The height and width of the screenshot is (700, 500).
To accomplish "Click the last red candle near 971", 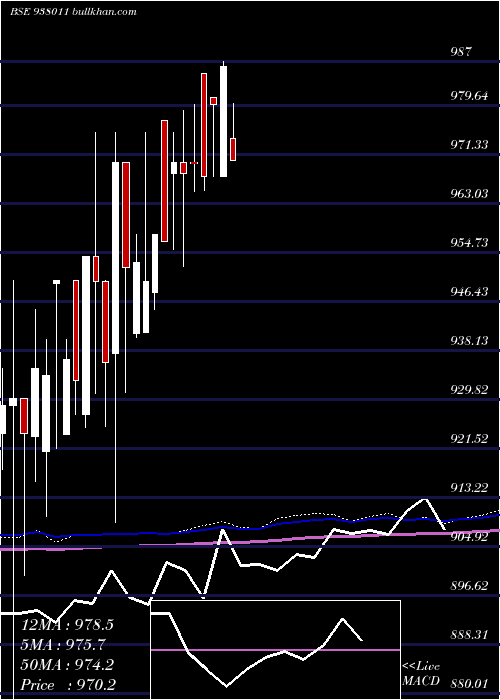I will pos(233,149).
